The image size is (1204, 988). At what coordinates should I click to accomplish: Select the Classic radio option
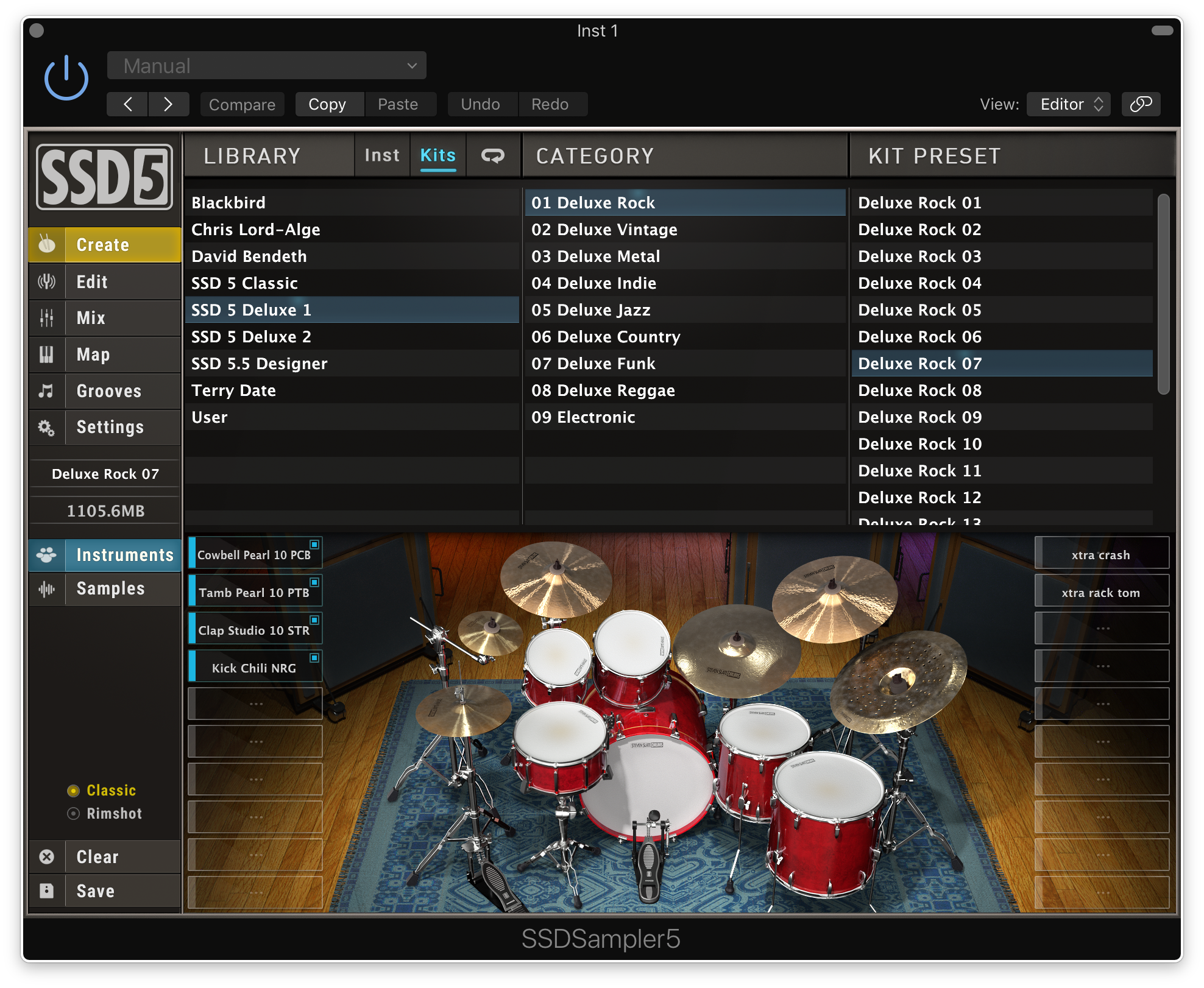pyautogui.click(x=73, y=791)
